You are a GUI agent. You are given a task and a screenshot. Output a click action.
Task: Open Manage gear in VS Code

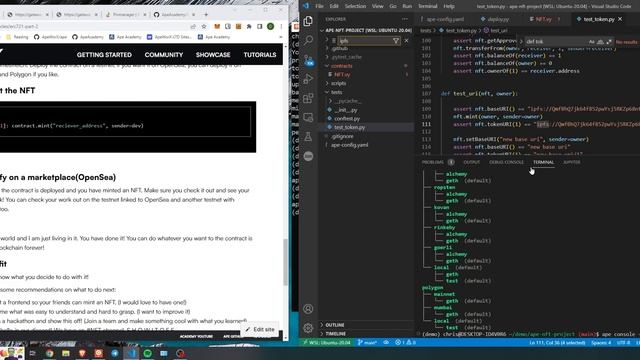tap(308, 327)
